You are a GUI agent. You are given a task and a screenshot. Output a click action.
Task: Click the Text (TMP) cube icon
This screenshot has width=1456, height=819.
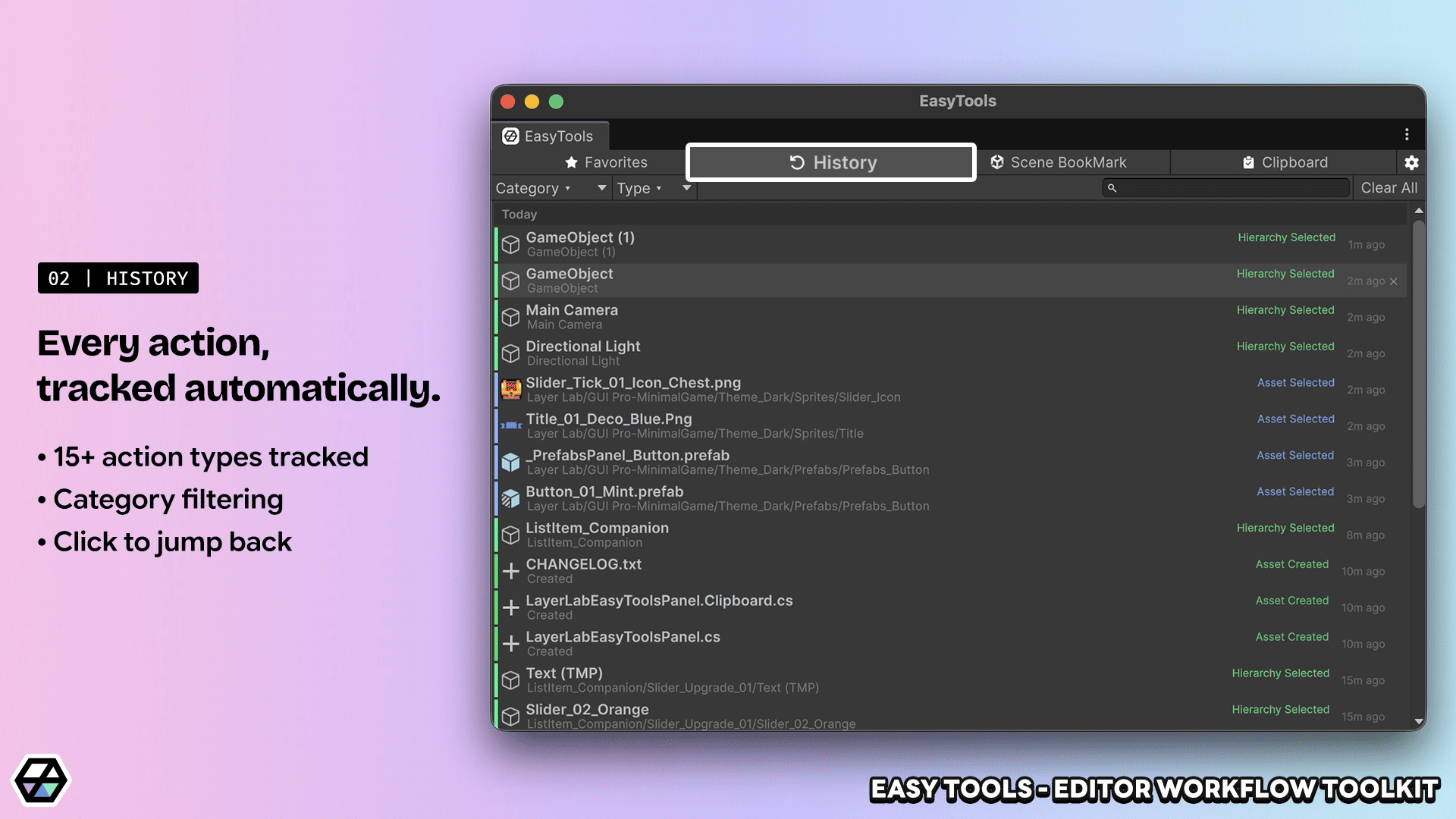coord(511,680)
